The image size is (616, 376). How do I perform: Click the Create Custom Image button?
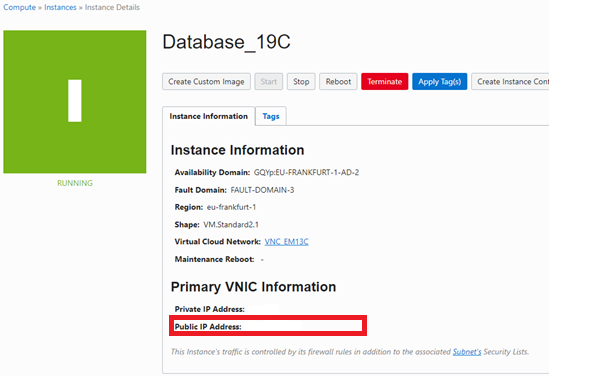click(206, 81)
